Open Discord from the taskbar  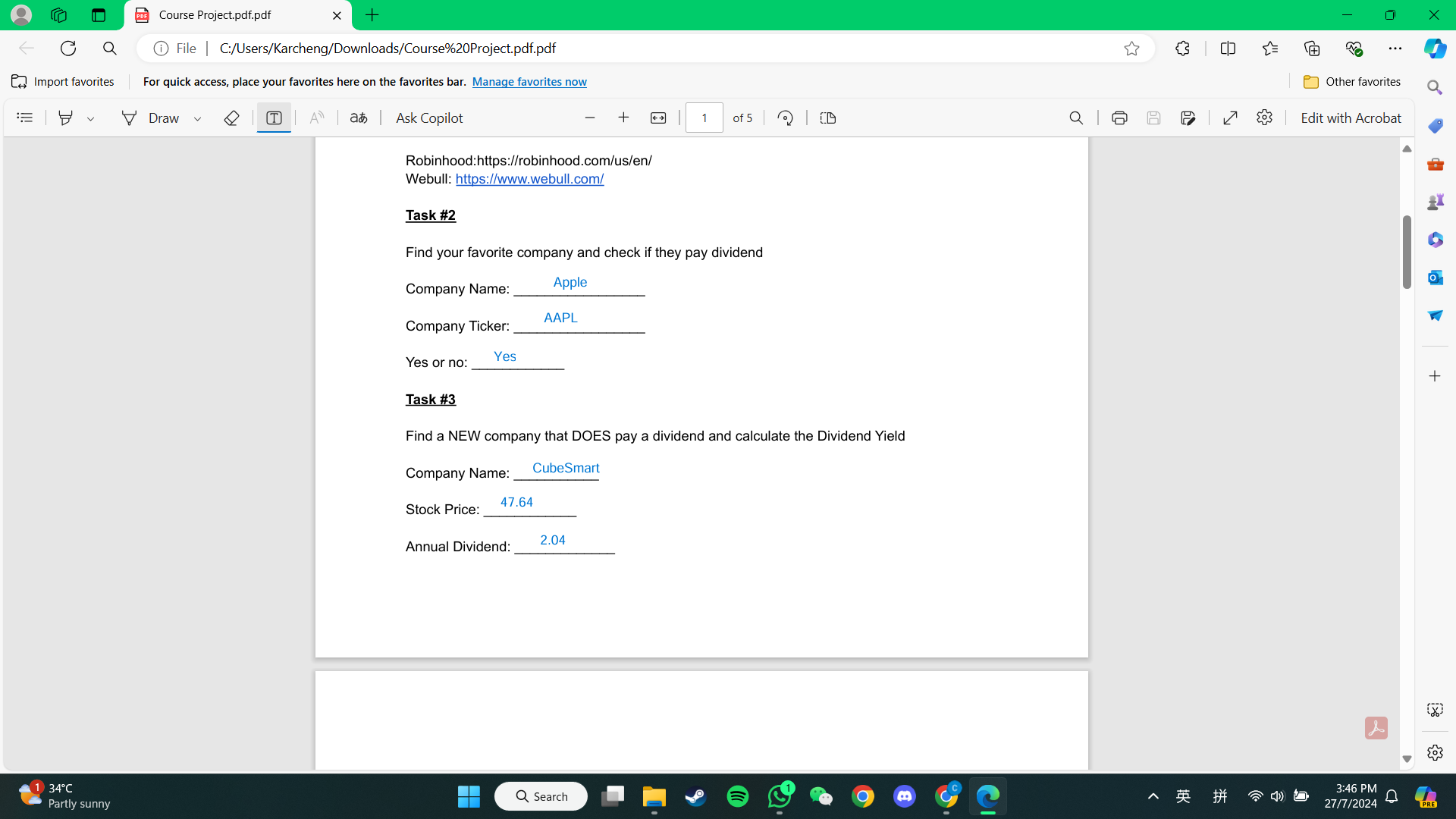pyautogui.click(x=904, y=796)
